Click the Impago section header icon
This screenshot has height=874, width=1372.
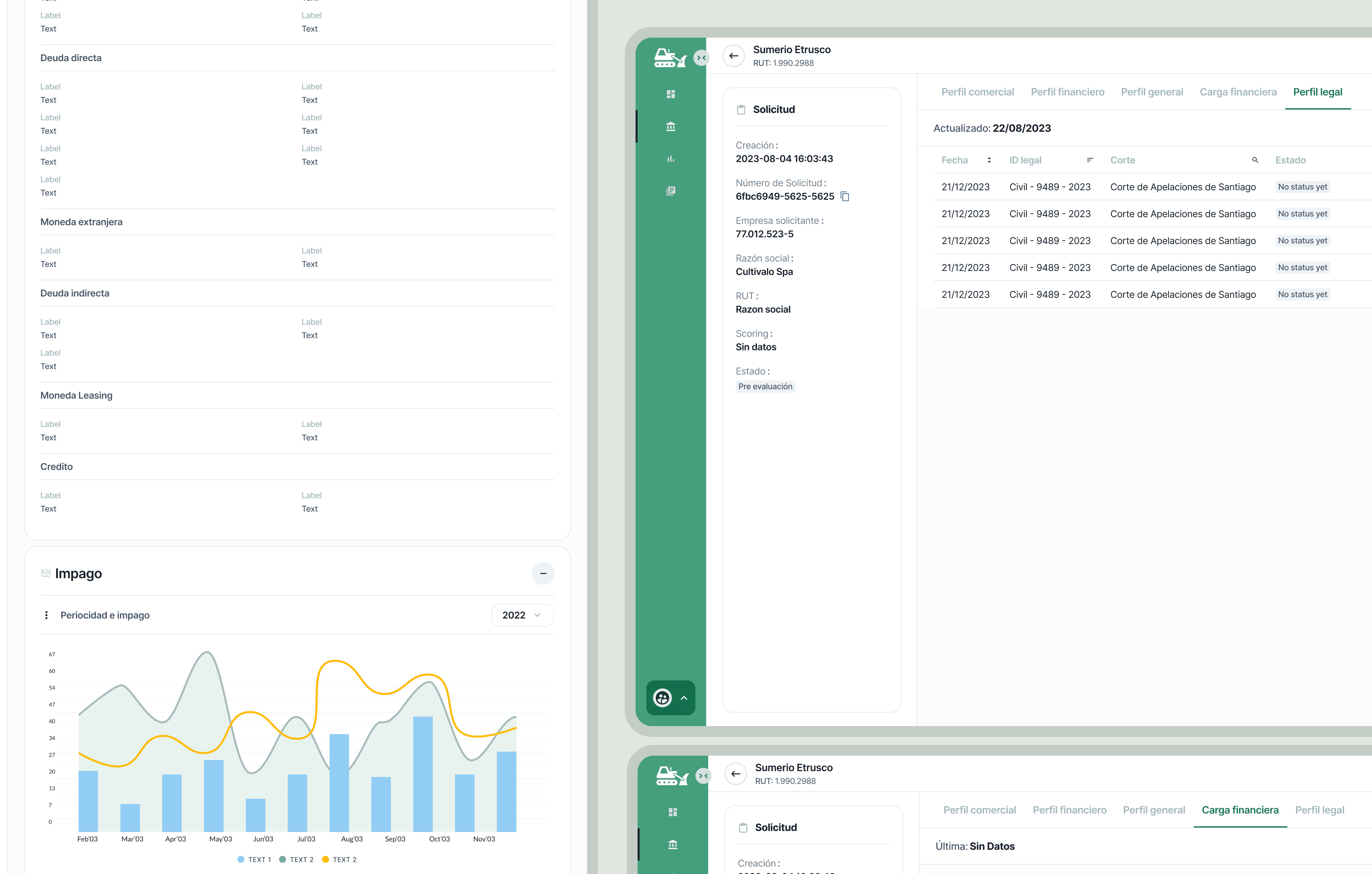[46, 573]
